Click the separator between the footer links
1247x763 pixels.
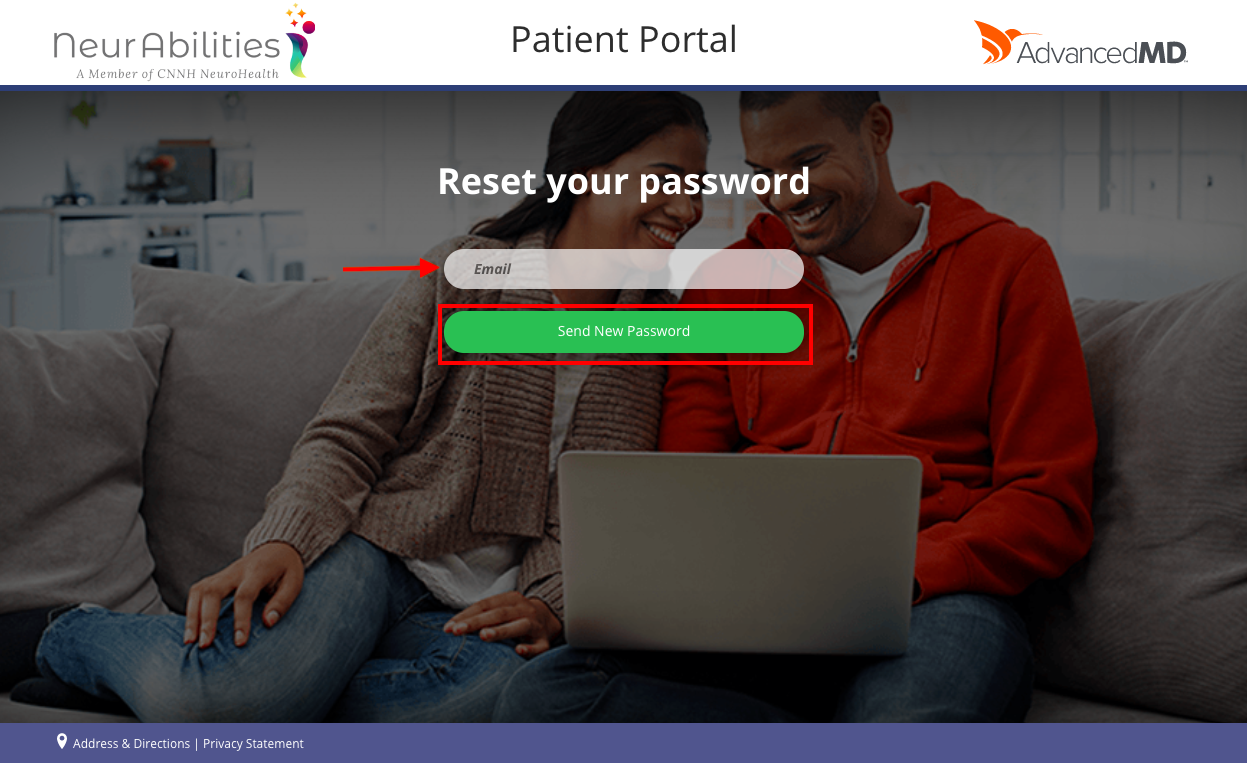tap(196, 744)
